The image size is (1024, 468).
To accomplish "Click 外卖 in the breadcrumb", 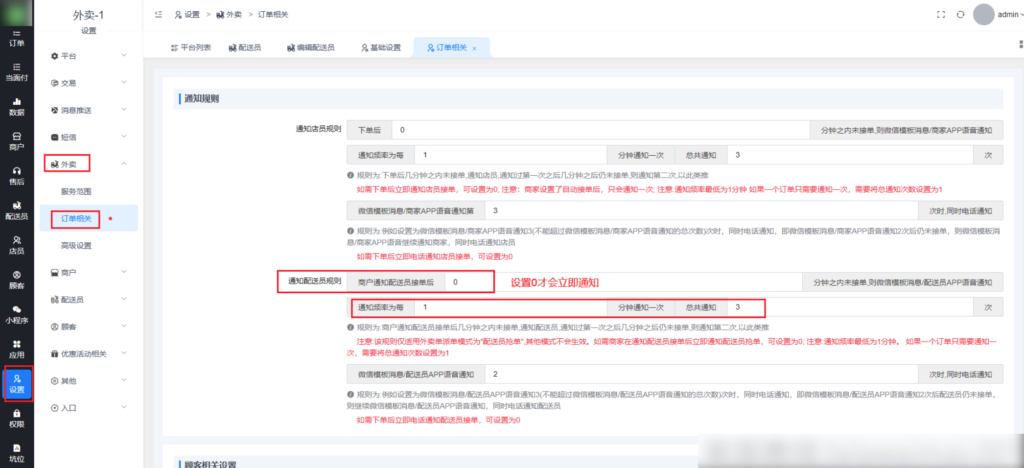I will (x=229, y=14).
